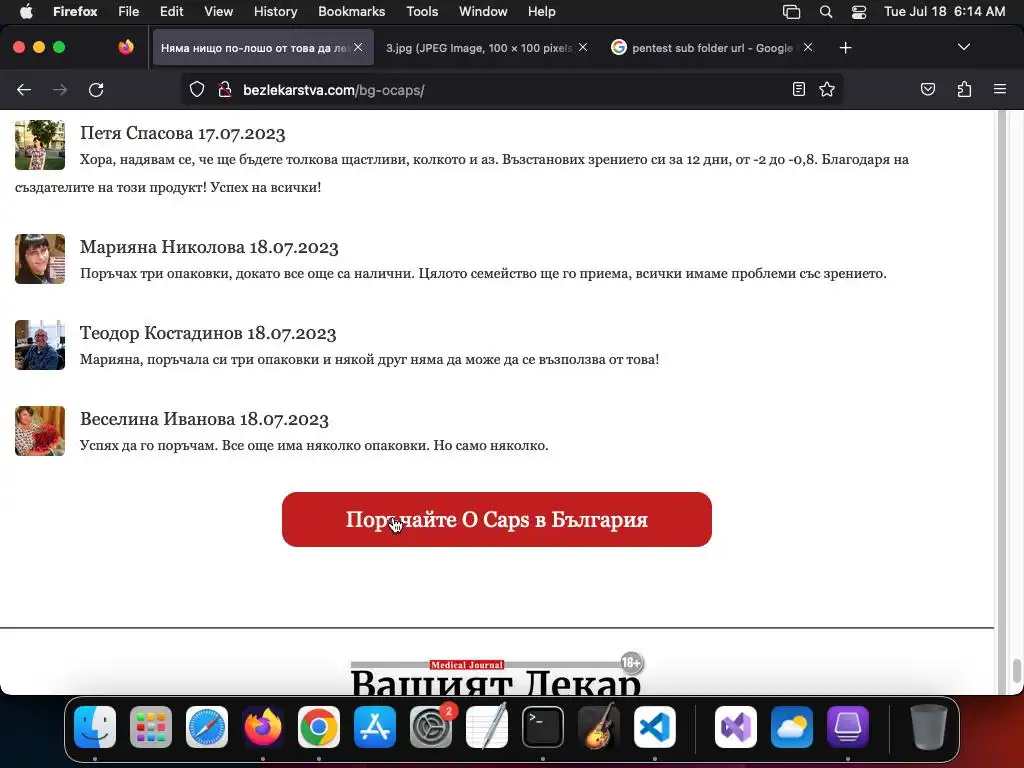Expand the list all tabs chevron
Screen dimensions: 1024x768
pos(964,47)
